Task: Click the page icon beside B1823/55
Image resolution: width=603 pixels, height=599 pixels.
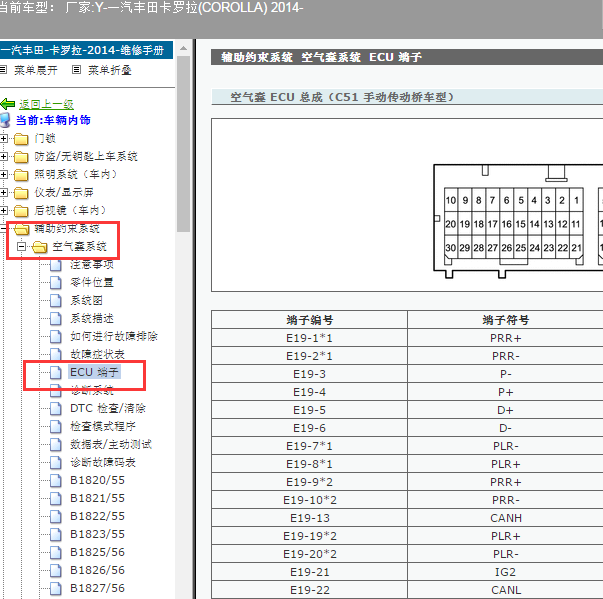Action: tap(56, 534)
